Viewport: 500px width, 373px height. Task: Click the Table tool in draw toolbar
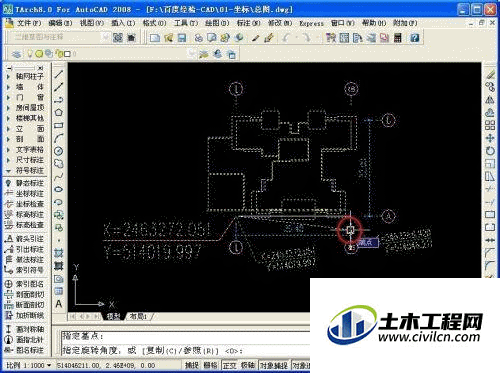(59, 292)
